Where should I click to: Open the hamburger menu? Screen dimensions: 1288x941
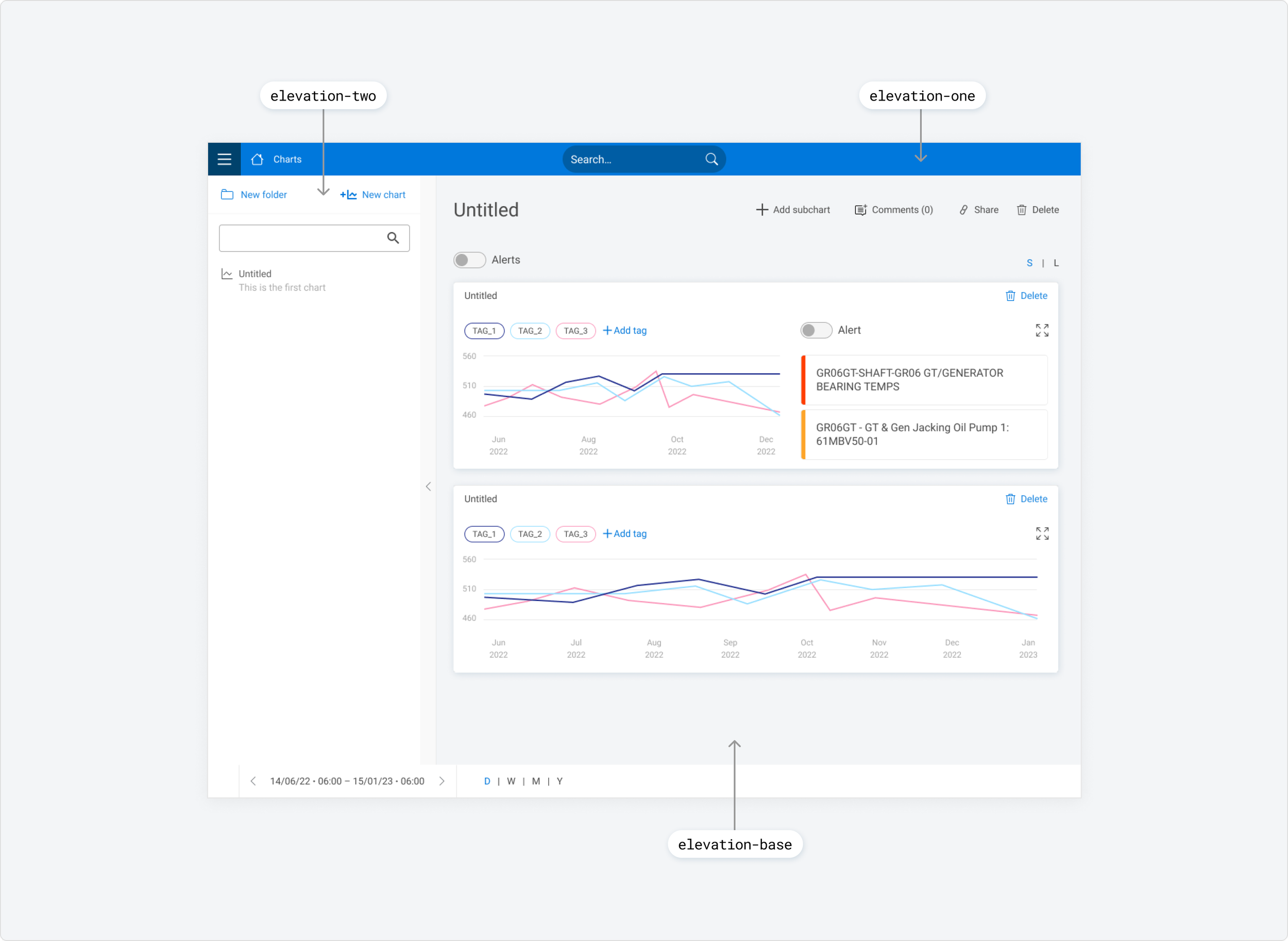[x=224, y=159]
